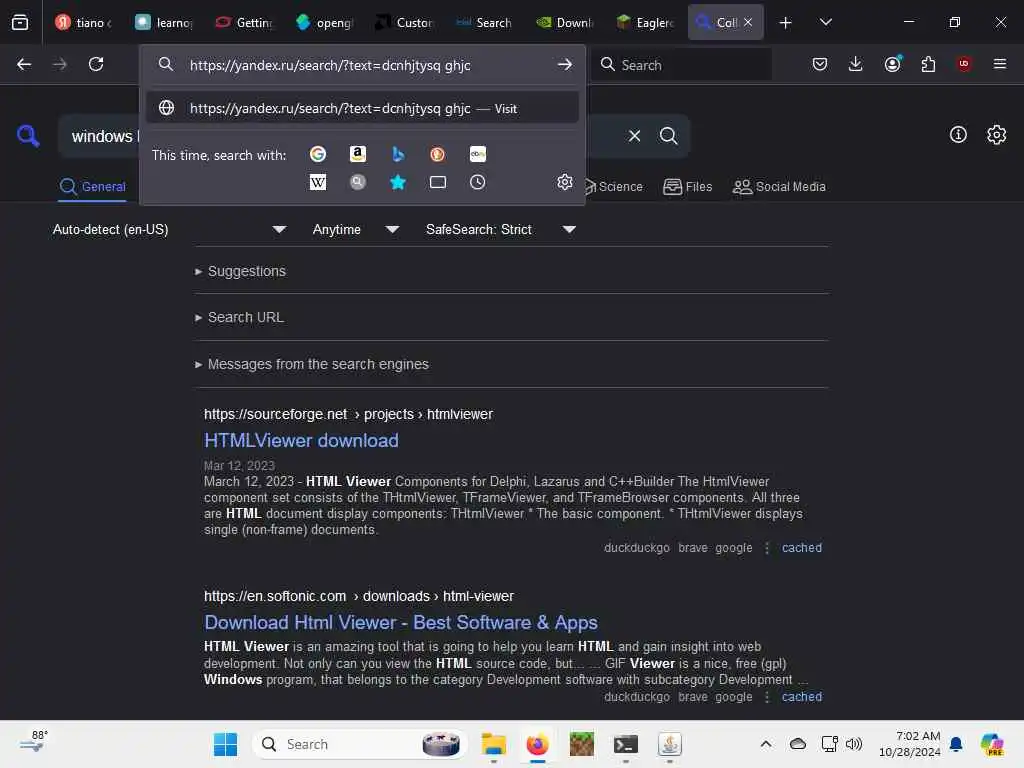
Task: Switch to the Downl browser tab
Action: tap(565, 23)
